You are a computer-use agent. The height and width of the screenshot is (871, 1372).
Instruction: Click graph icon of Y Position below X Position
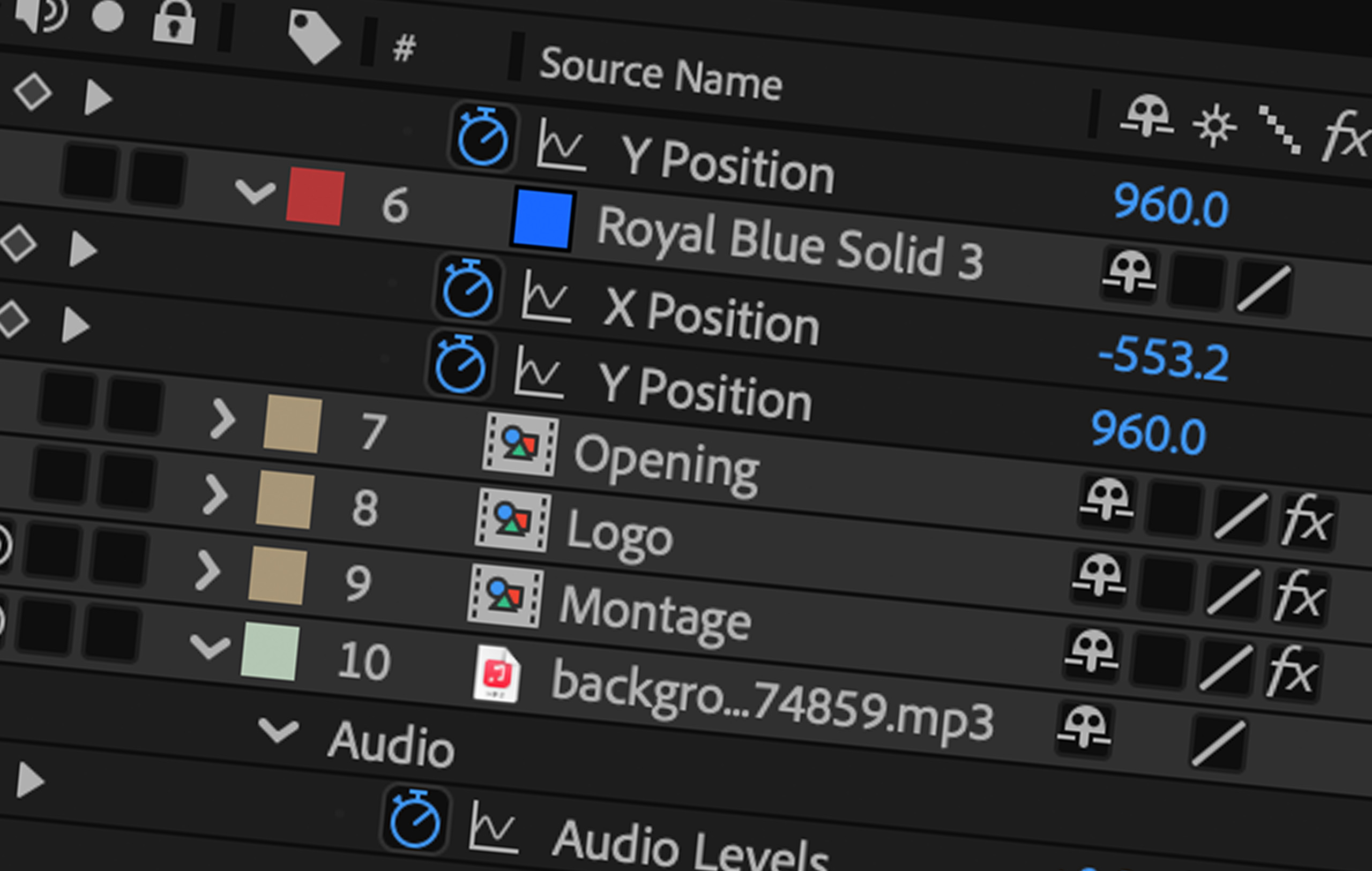(x=539, y=371)
